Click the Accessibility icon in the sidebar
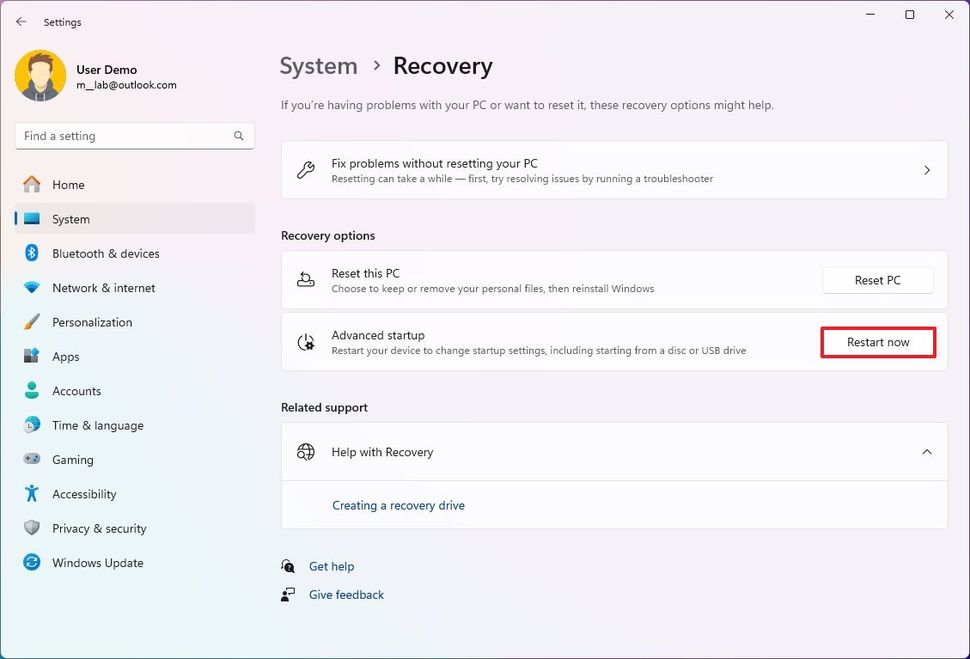This screenshot has height=659, width=970. (x=31, y=494)
